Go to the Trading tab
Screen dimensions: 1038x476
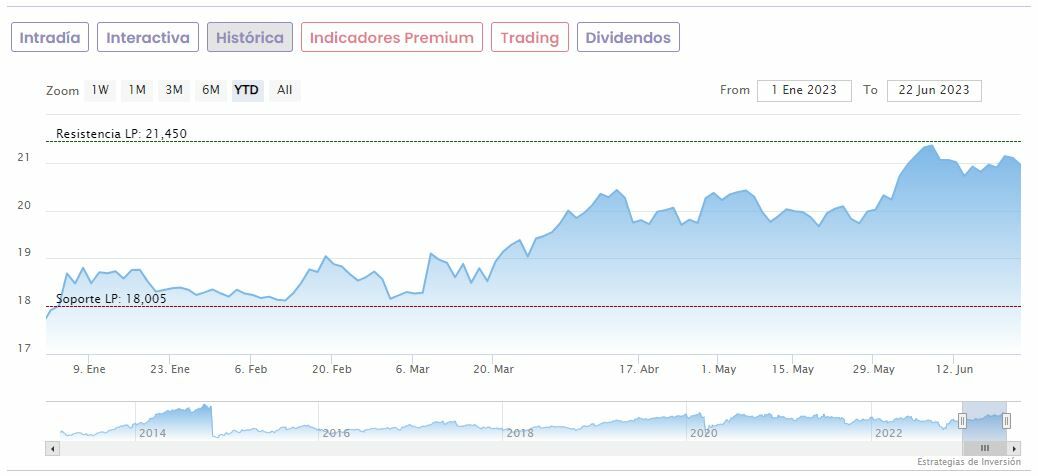pyautogui.click(x=530, y=37)
